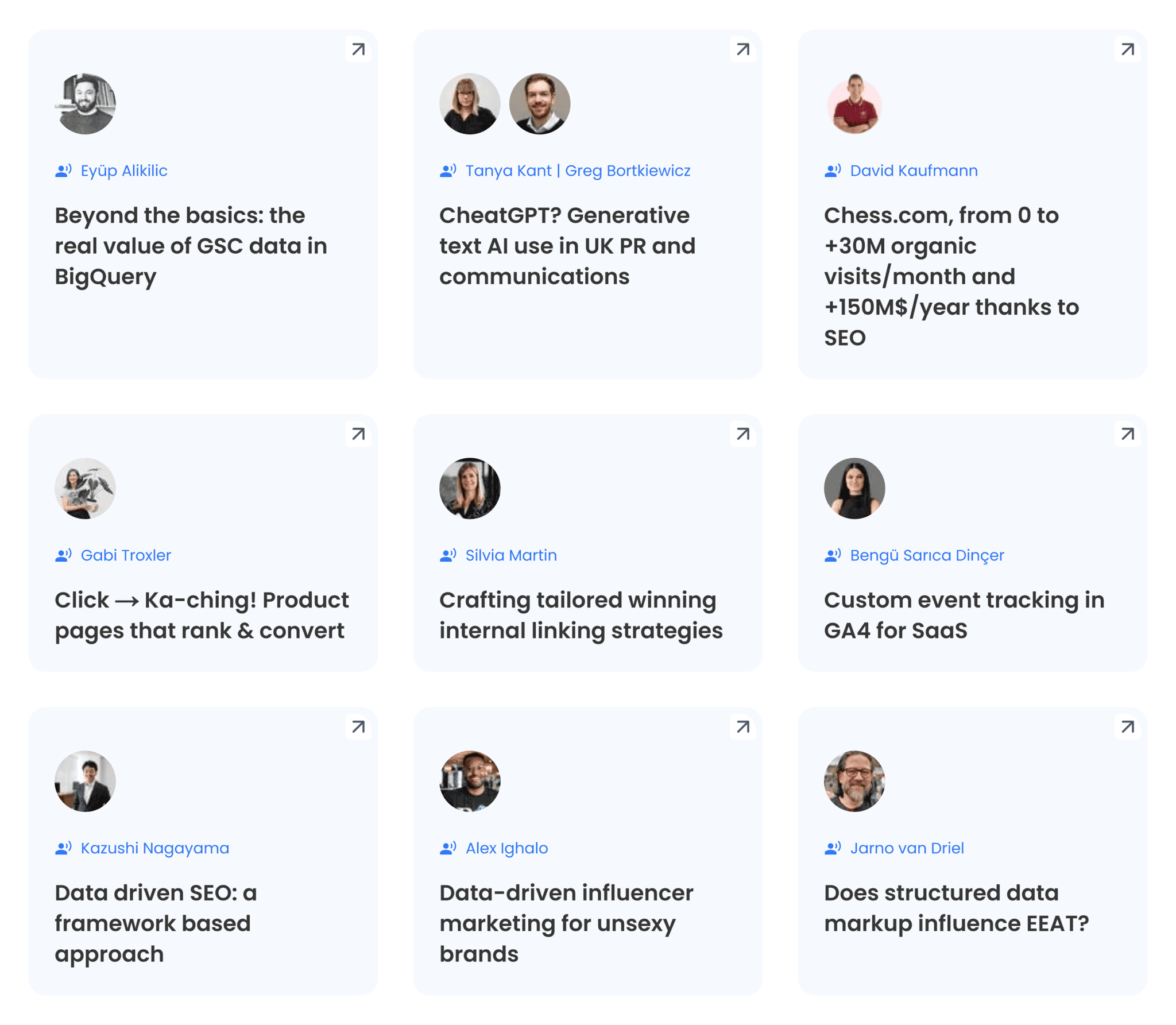The height and width of the screenshot is (1025, 1176).
Task: Open Kazushi Nagayama's talk with the corner arrow
Action: pyautogui.click(x=357, y=727)
